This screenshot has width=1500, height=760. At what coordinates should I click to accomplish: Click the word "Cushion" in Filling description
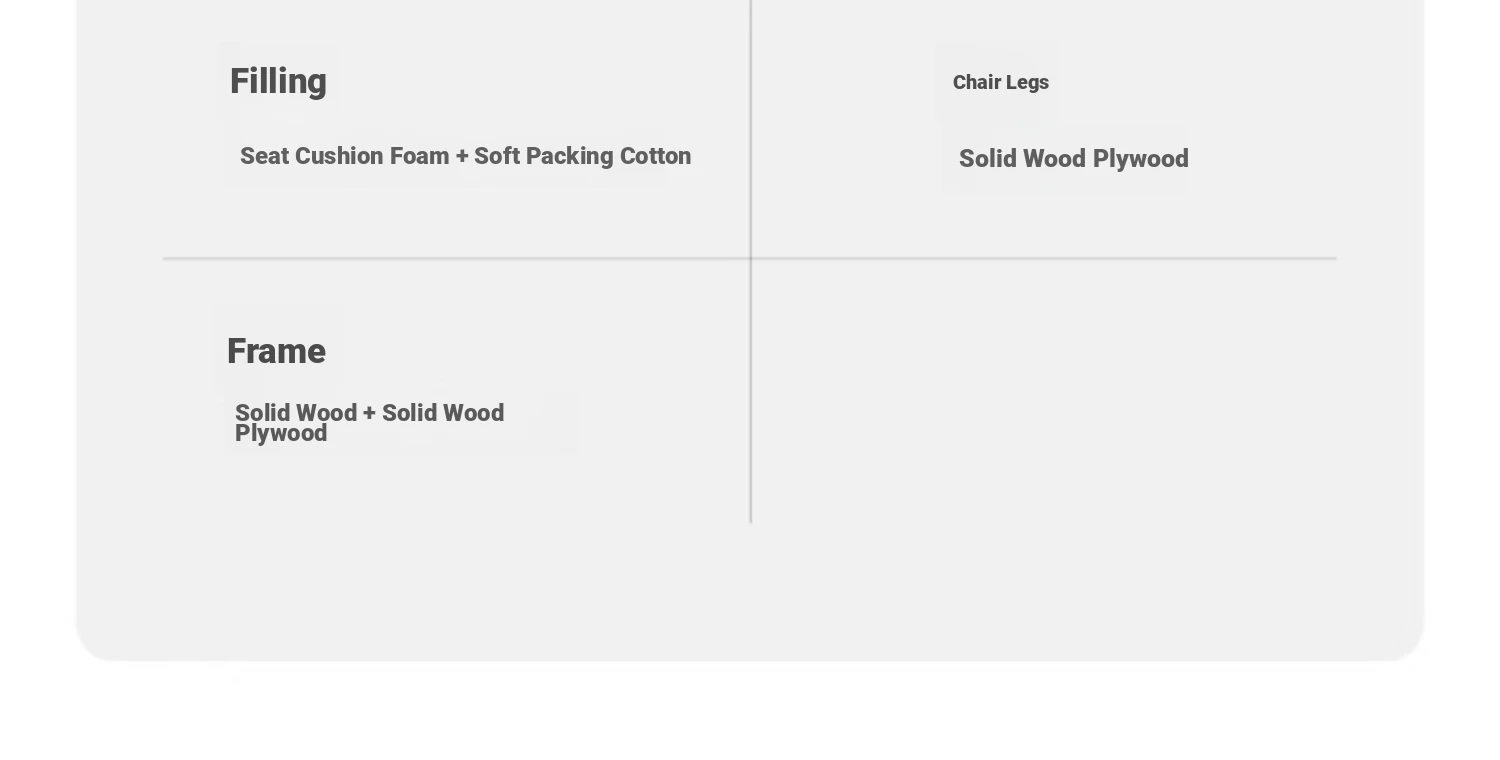(x=339, y=156)
